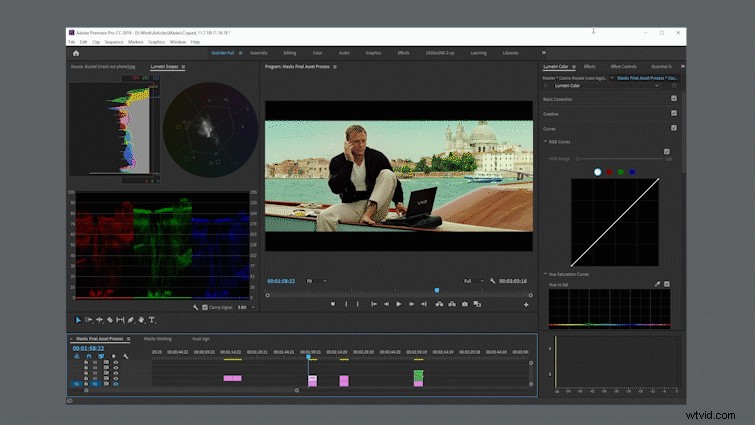
Task: Collapse the RGB Curves section
Action: [x=546, y=142]
